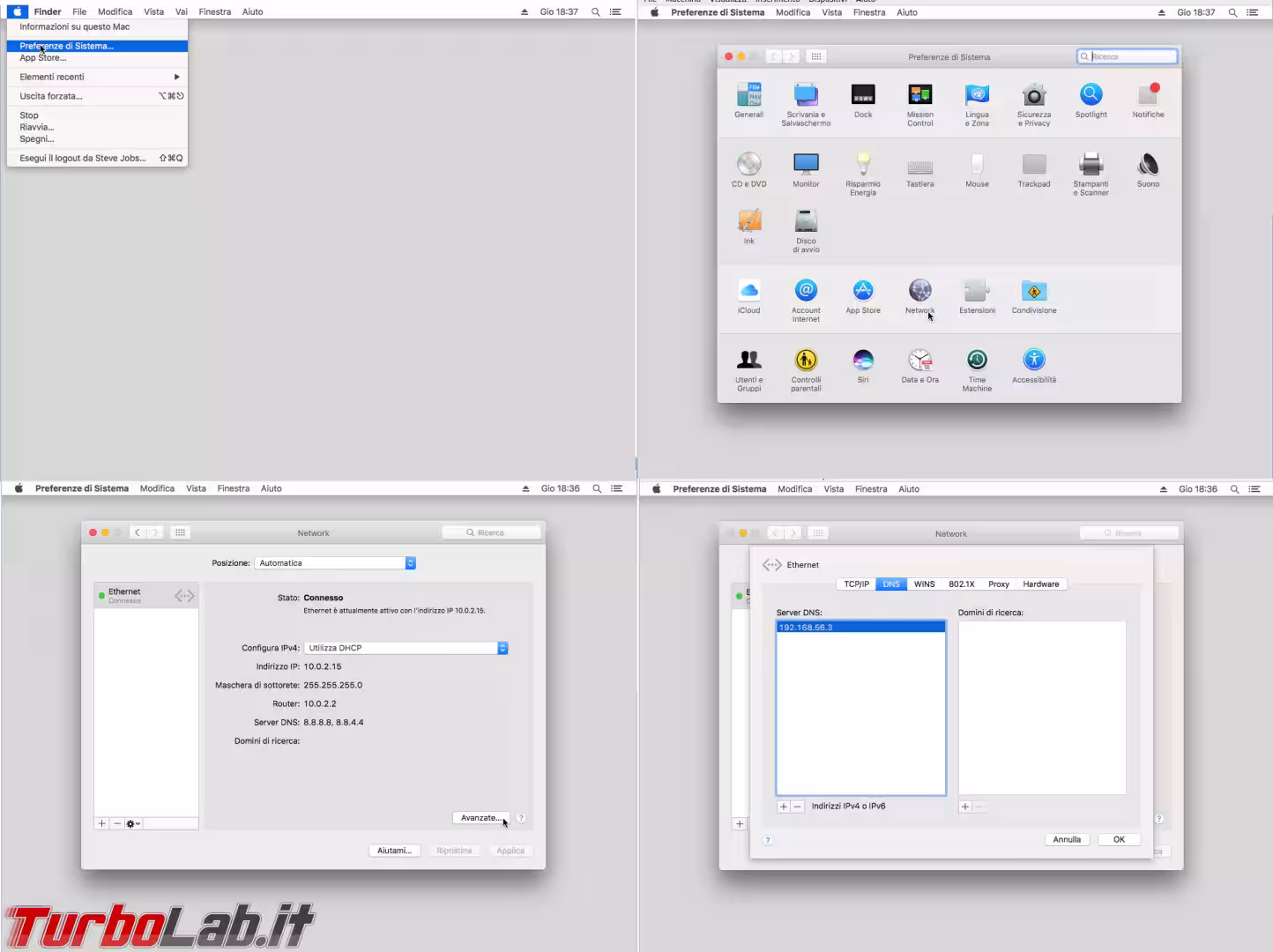Select Preferenze di Sistema from Apple menu
The height and width of the screenshot is (952, 1273).
click(65, 45)
